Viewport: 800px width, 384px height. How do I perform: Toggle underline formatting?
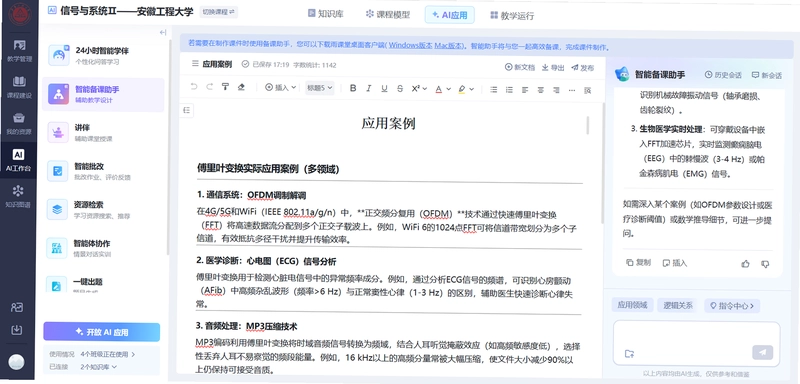[x=384, y=88]
